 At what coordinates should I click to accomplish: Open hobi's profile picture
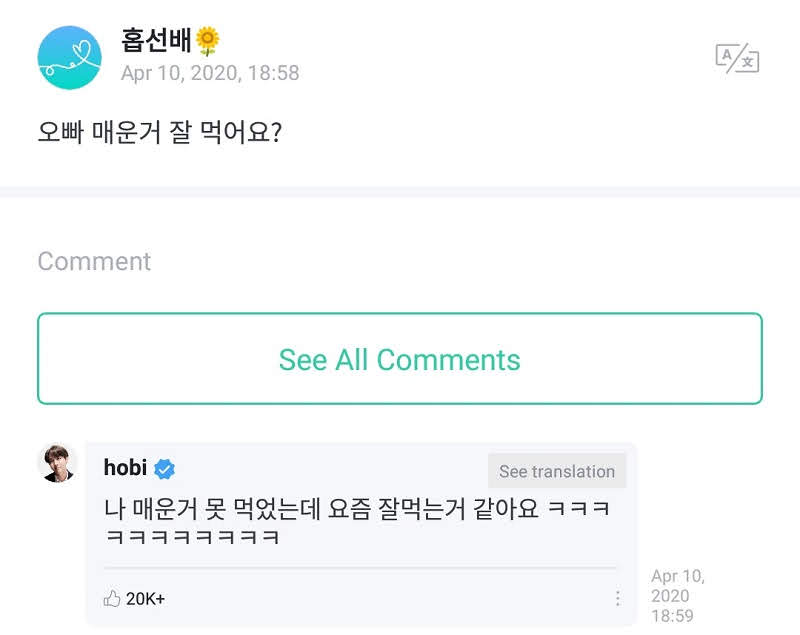click(58, 463)
